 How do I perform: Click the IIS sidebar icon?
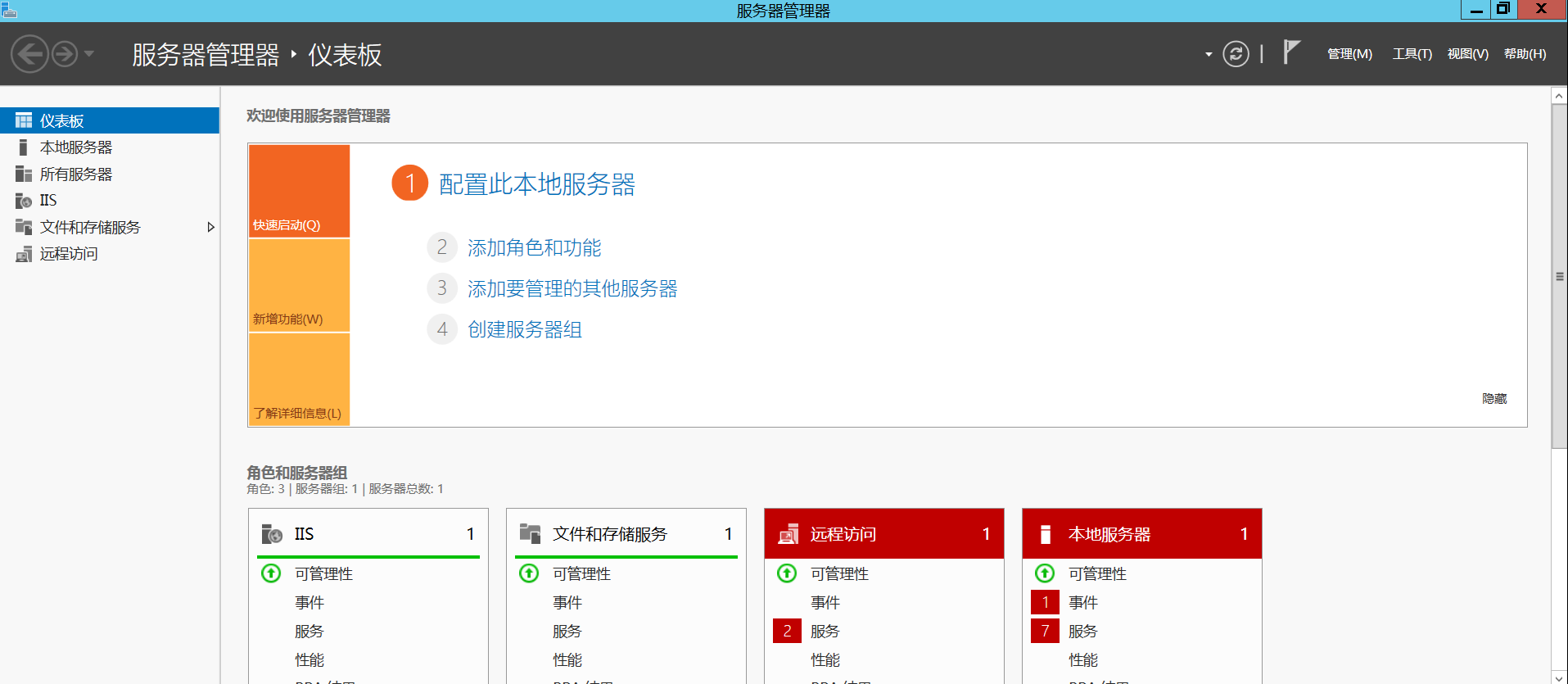pos(24,201)
